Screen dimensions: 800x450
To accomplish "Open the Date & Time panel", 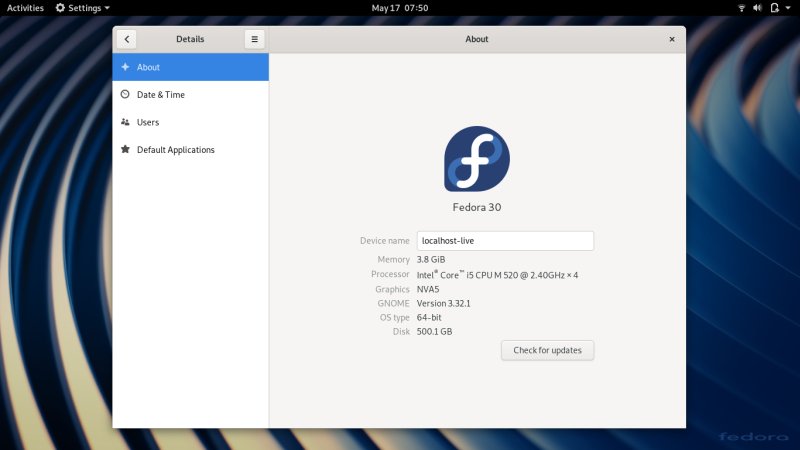I will (x=190, y=94).
